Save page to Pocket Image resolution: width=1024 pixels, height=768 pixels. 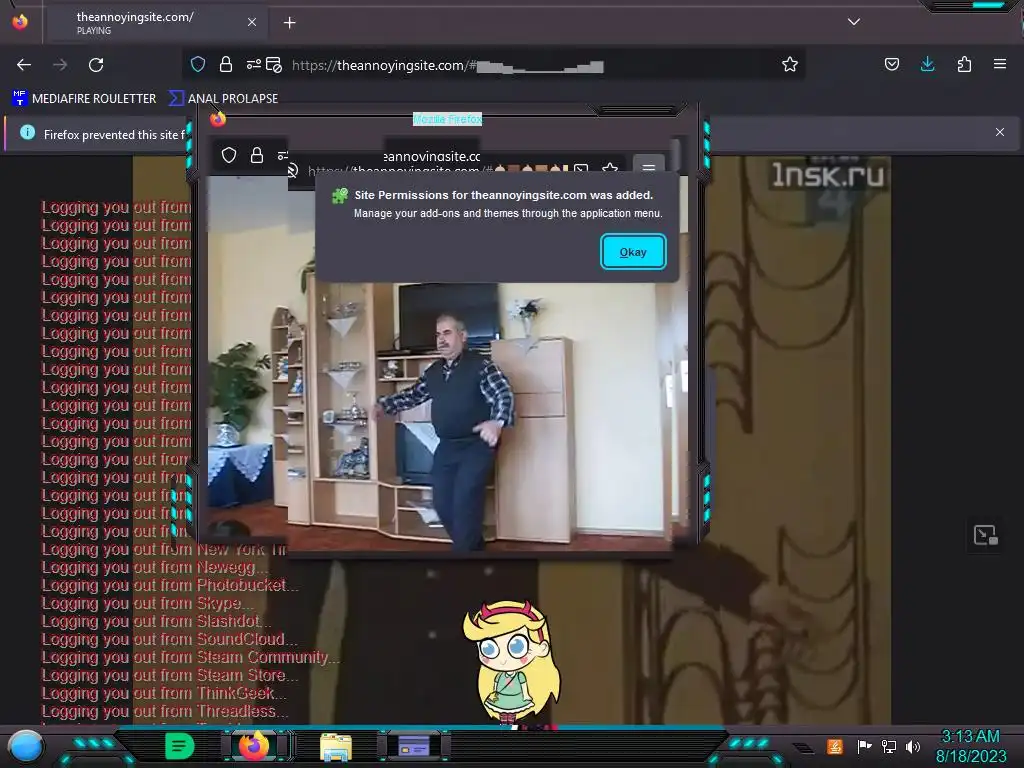pyautogui.click(x=891, y=64)
